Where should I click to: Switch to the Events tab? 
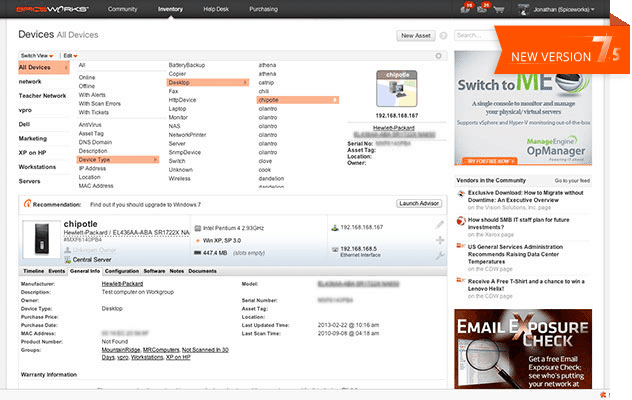click(57, 271)
